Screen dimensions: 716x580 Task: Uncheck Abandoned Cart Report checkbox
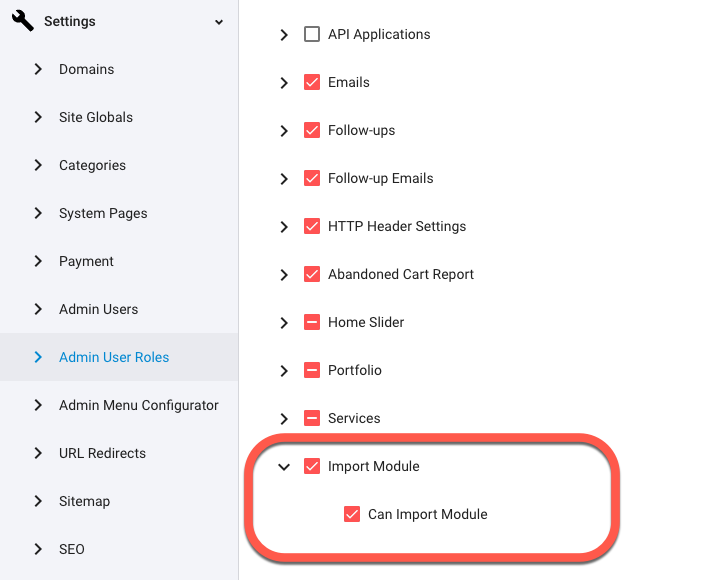[312, 274]
